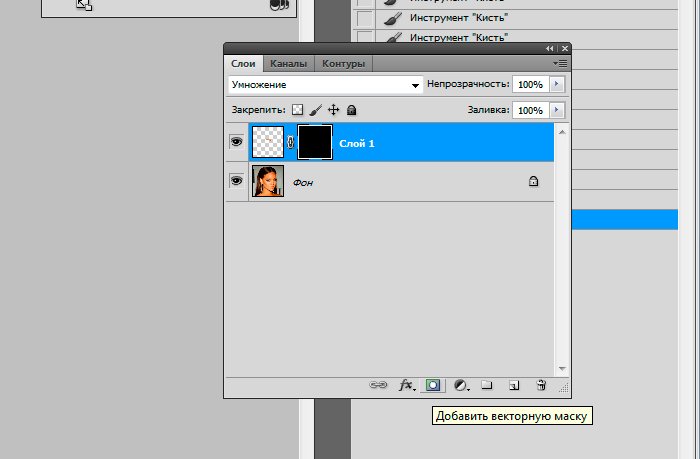The height and width of the screenshot is (459, 700).
Task: Click the create new layer icon
Action: point(514,385)
